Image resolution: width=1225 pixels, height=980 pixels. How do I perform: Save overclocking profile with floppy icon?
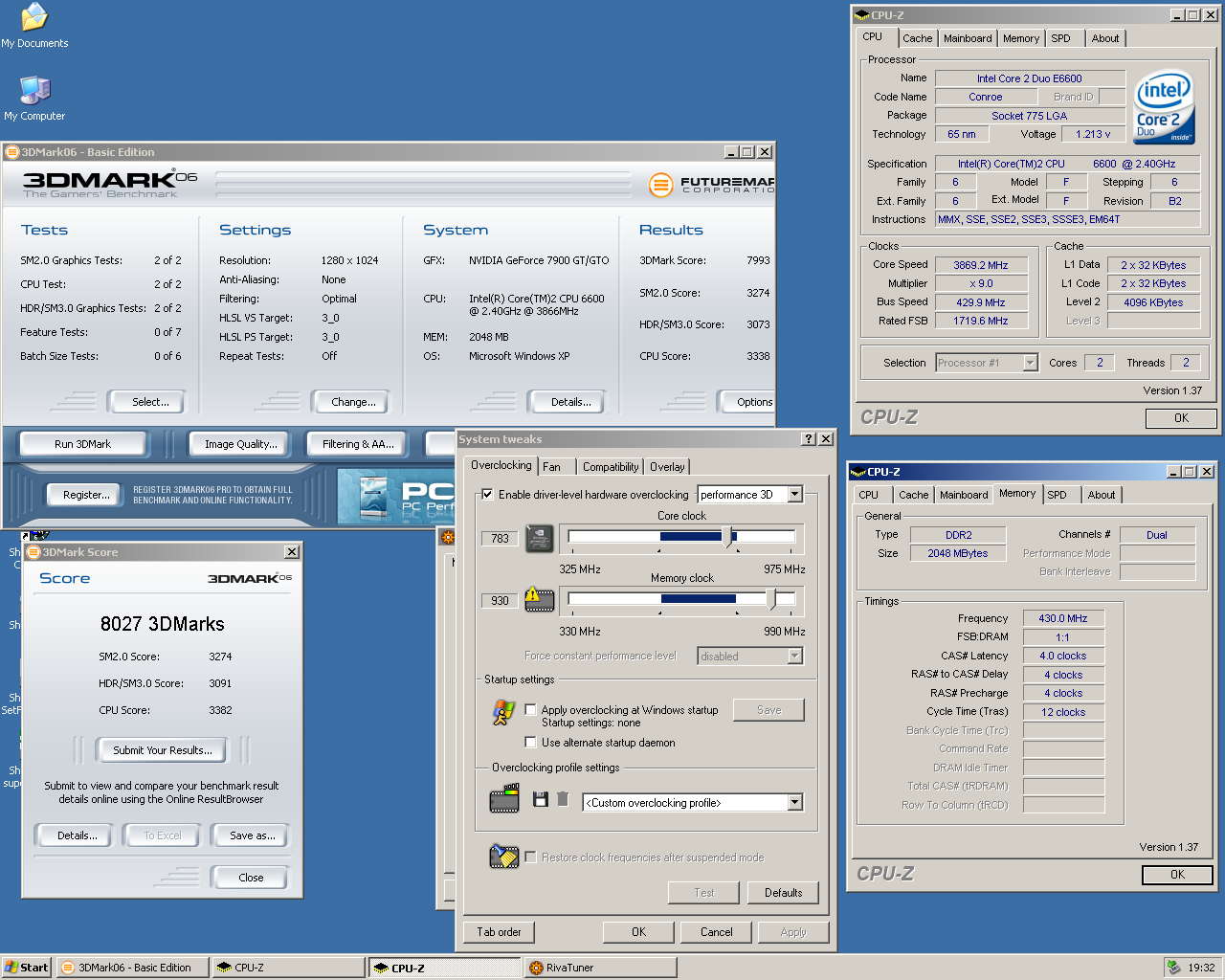[x=541, y=799]
